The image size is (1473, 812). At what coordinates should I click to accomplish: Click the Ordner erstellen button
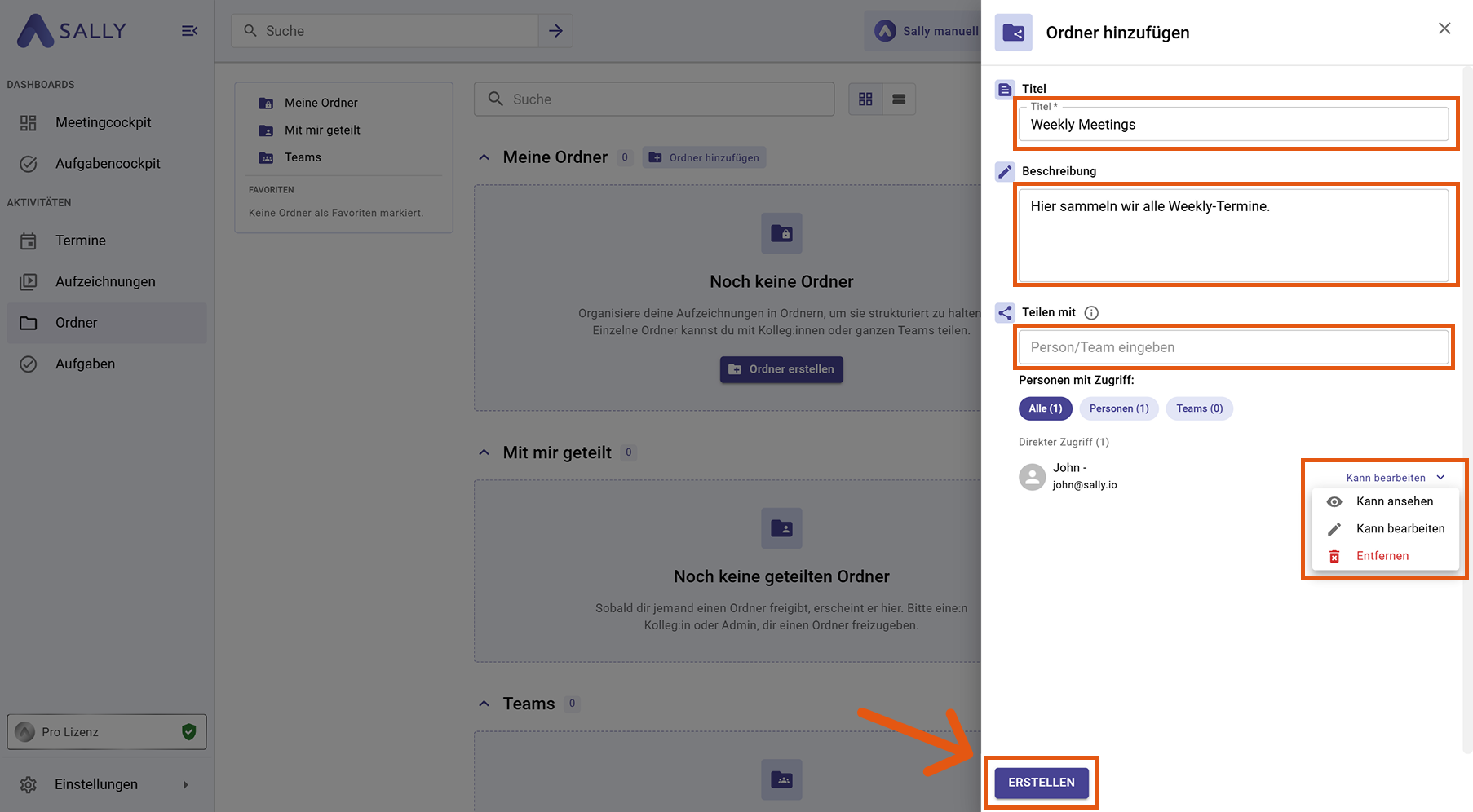click(x=781, y=369)
